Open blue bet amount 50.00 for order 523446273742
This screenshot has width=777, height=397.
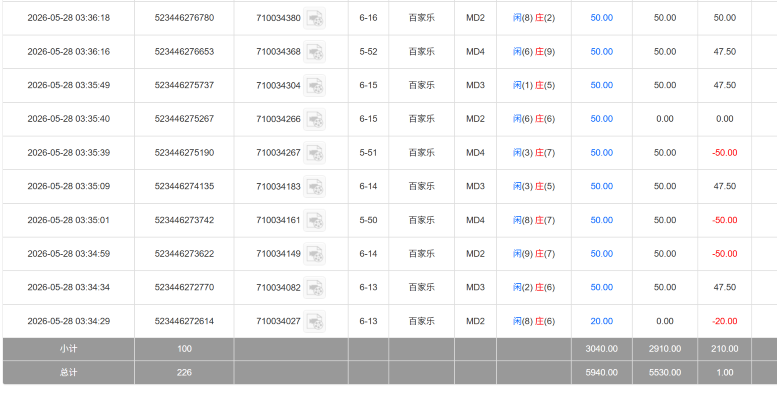click(x=602, y=220)
